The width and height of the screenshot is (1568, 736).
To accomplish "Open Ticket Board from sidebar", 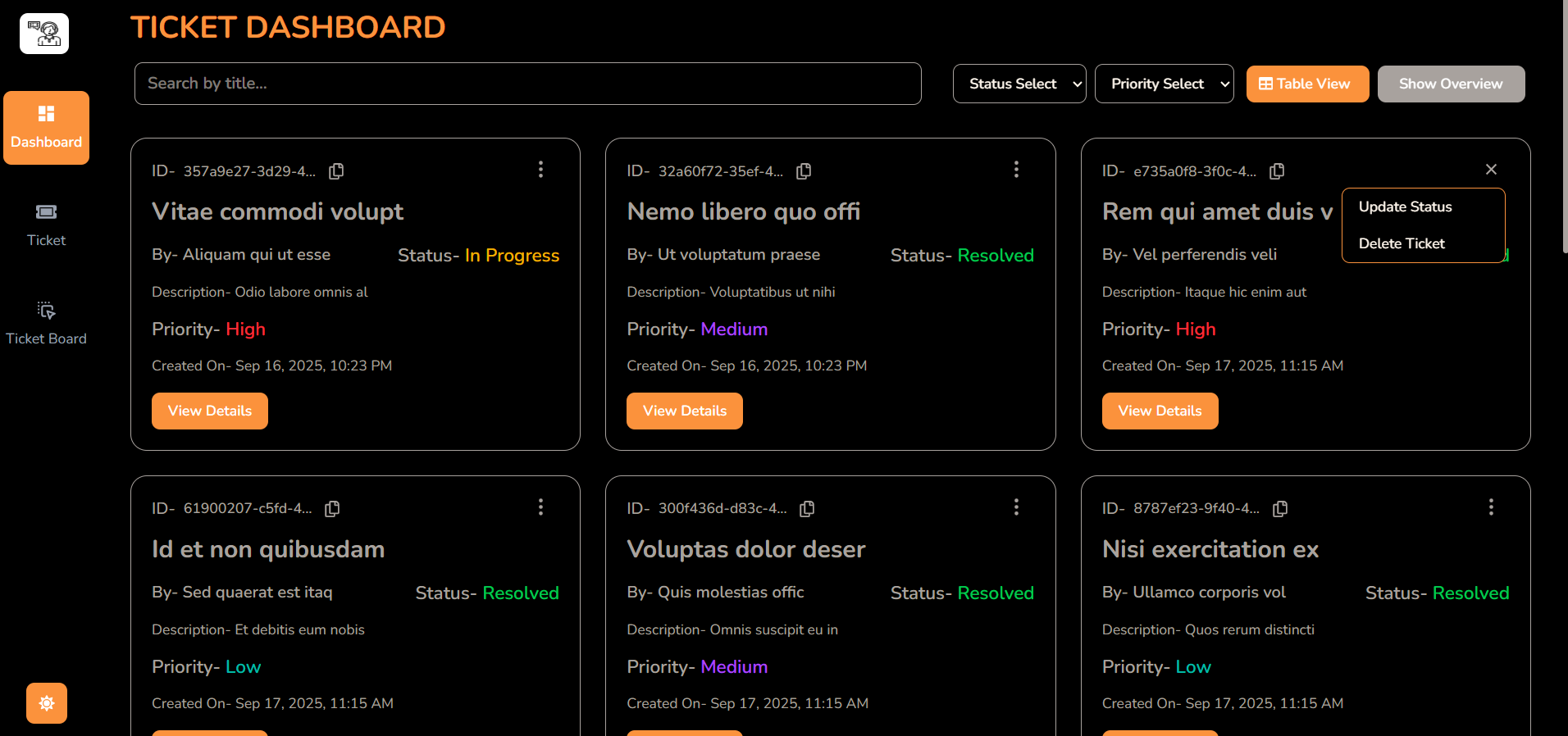I will 46,323.
